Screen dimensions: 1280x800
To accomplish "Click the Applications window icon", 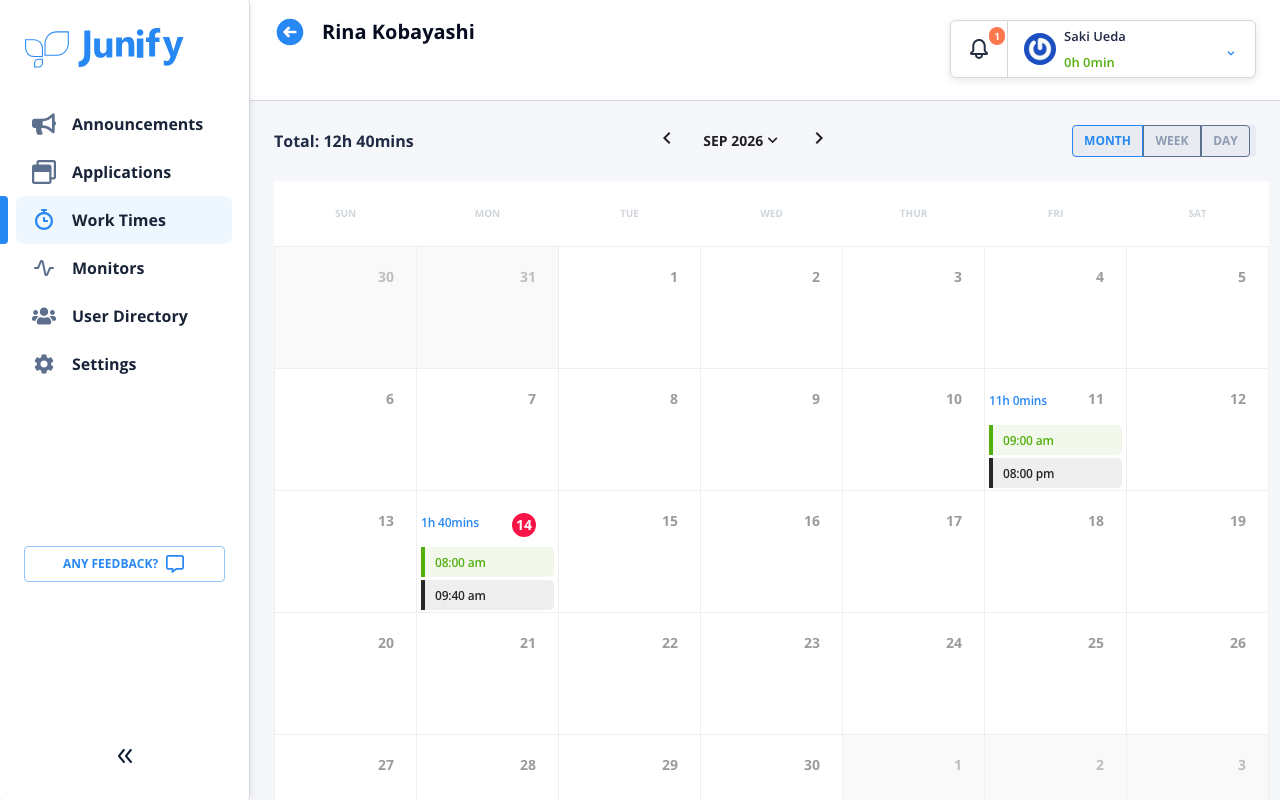I will coord(44,172).
